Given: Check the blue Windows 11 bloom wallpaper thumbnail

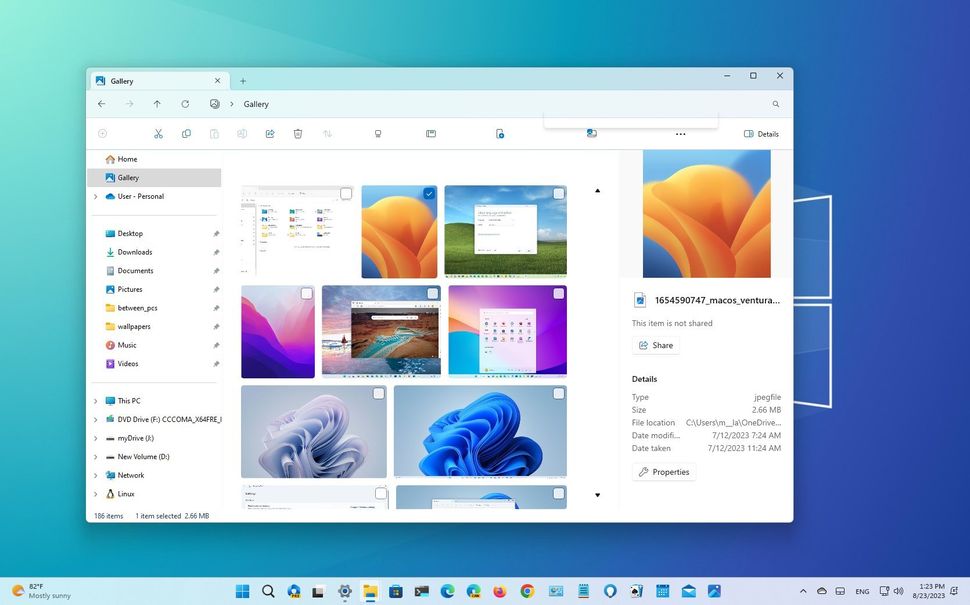Looking at the screenshot, I should click(x=558, y=393).
